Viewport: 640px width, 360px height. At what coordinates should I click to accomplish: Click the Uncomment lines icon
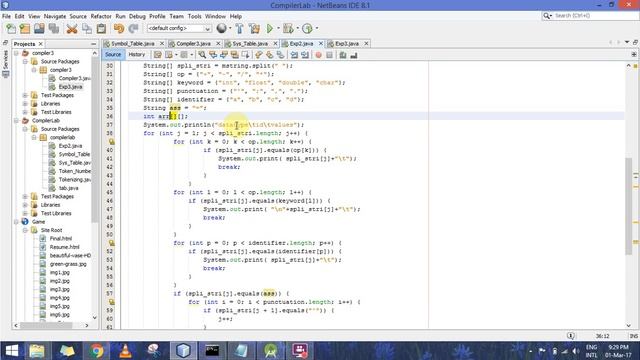click(x=354, y=55)
